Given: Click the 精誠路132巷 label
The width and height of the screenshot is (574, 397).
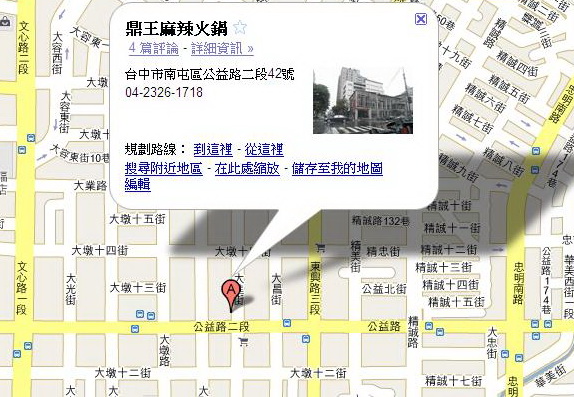Looking at the screenshot, I should [381, 220].
